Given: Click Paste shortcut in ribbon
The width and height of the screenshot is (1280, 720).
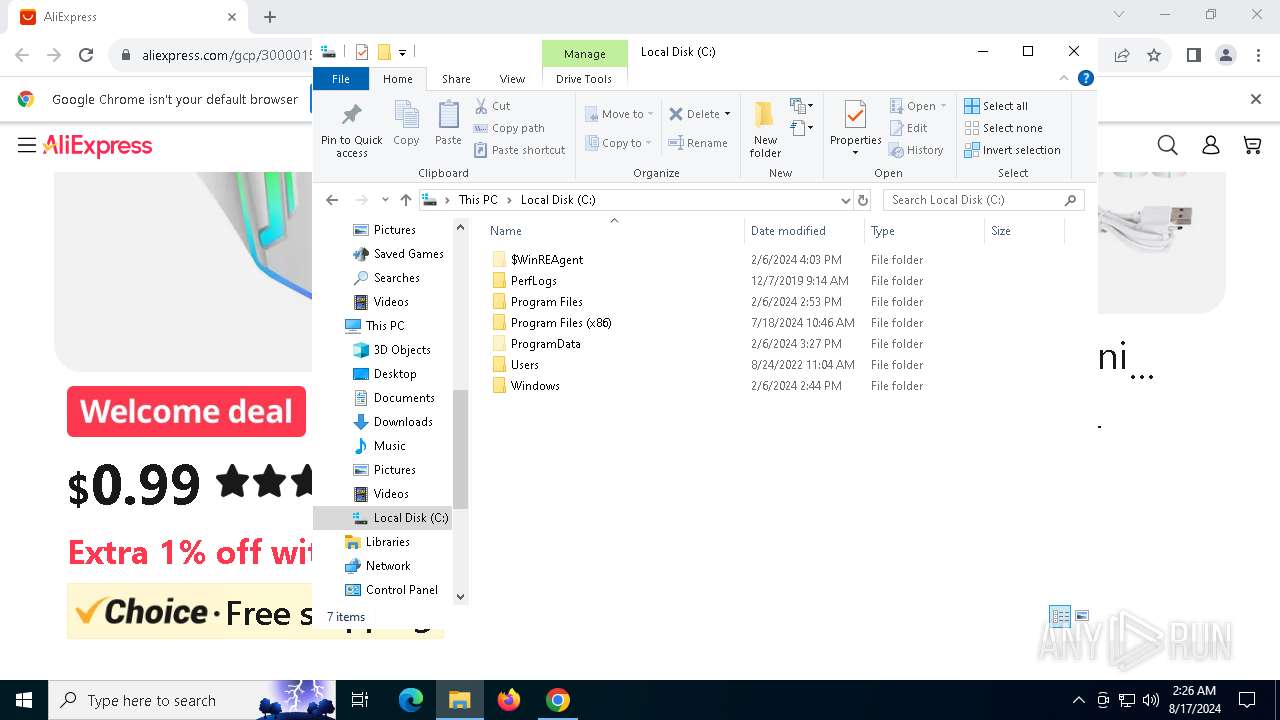Looking at the screenshot, I should 520,150.
